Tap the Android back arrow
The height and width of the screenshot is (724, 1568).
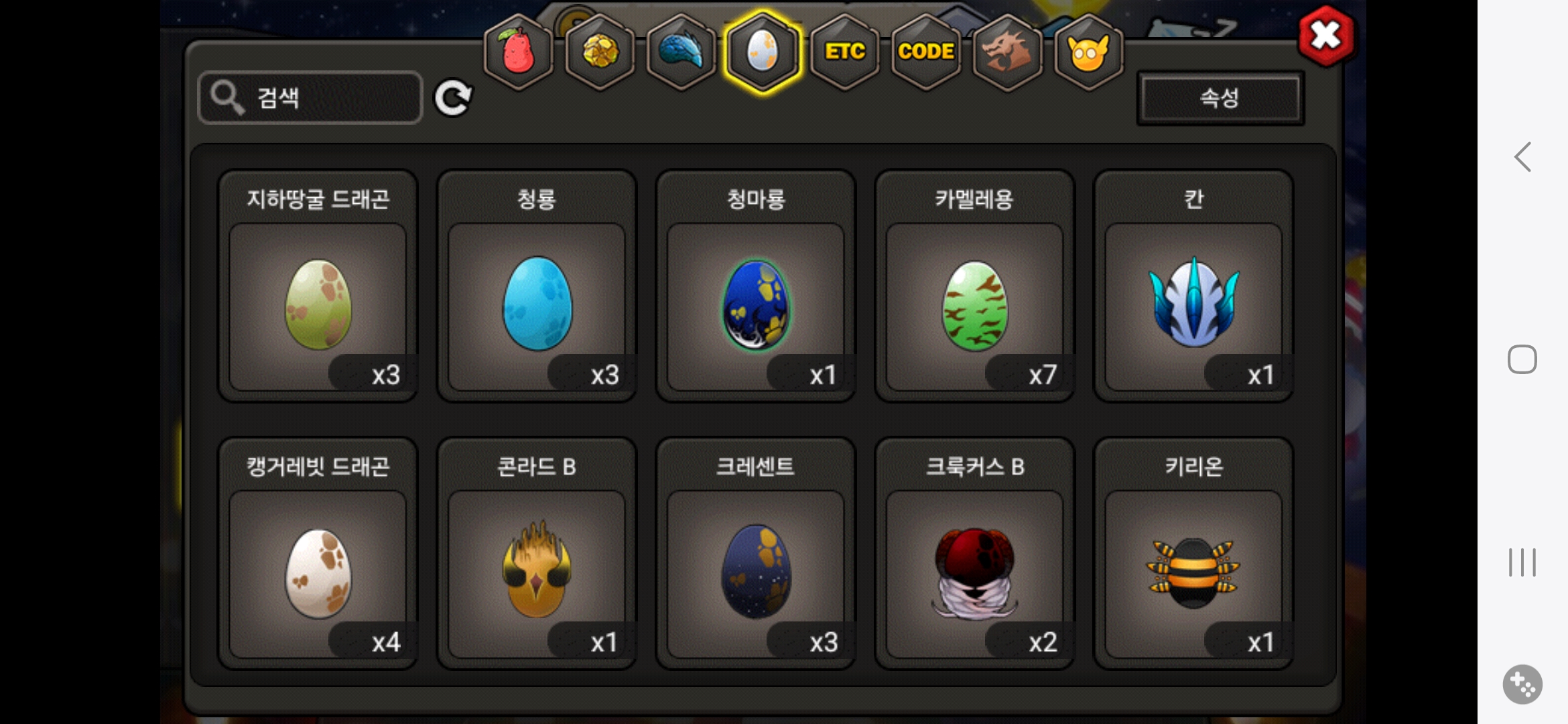tap(1522, 158)
